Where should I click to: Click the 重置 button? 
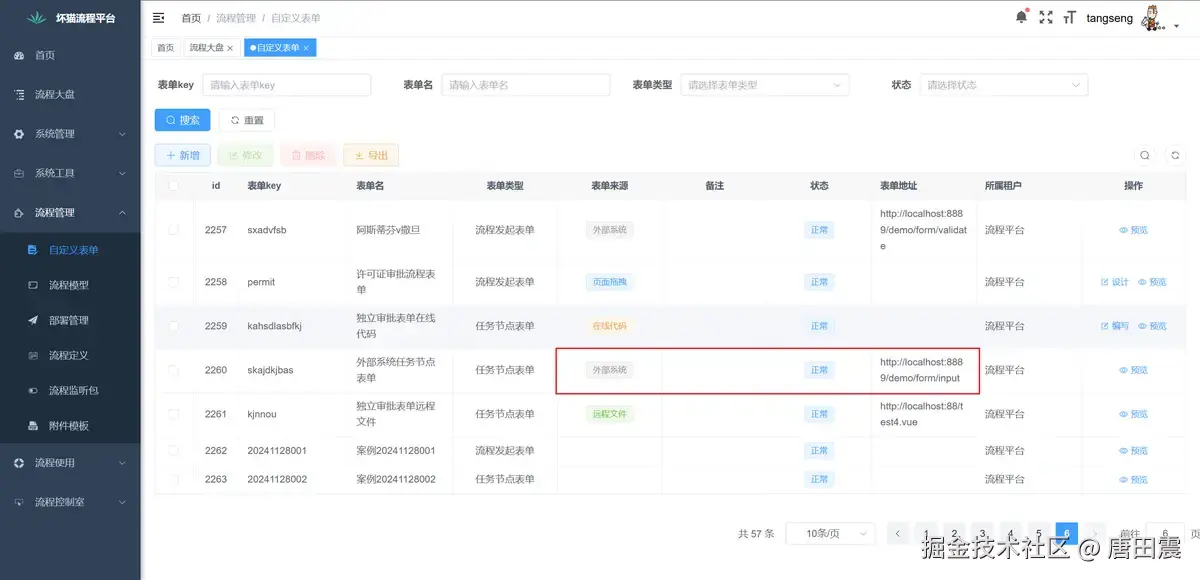tap(247, 120)
